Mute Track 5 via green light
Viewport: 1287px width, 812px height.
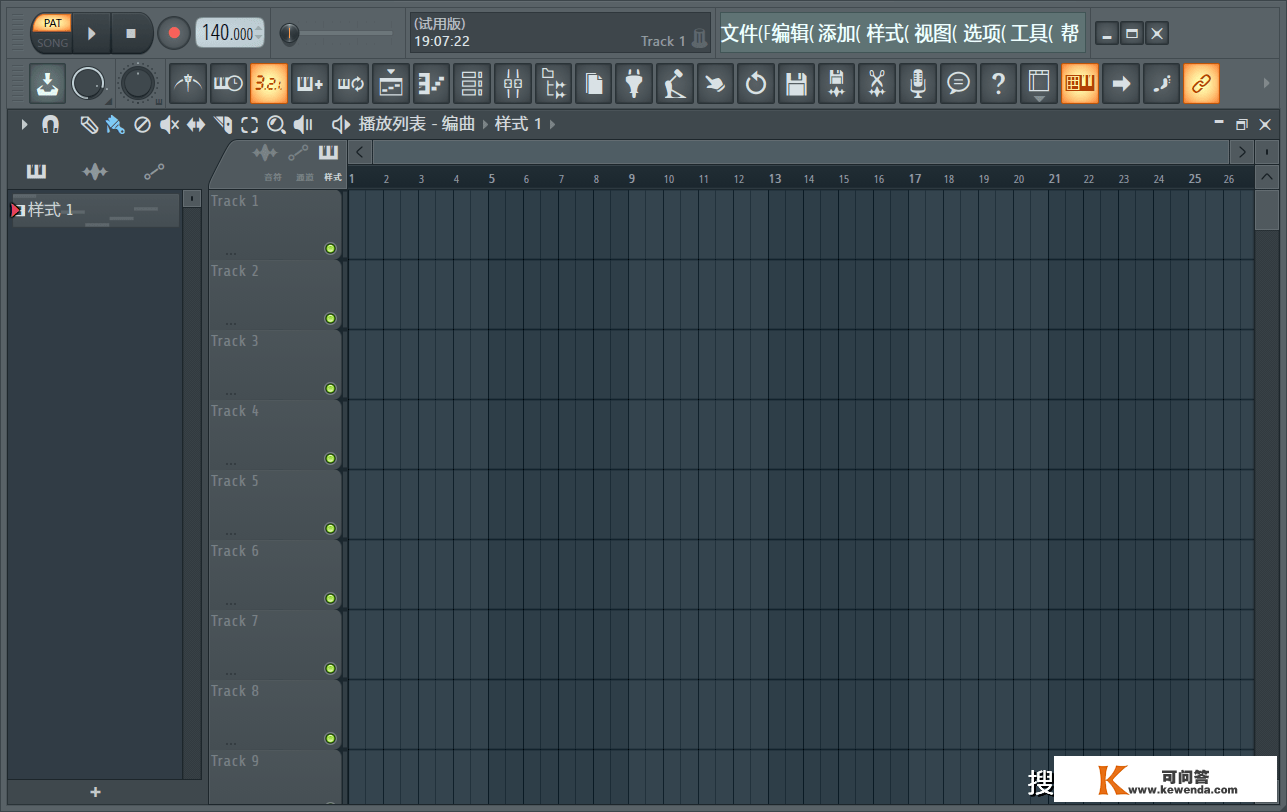click(x=331, y=528)
